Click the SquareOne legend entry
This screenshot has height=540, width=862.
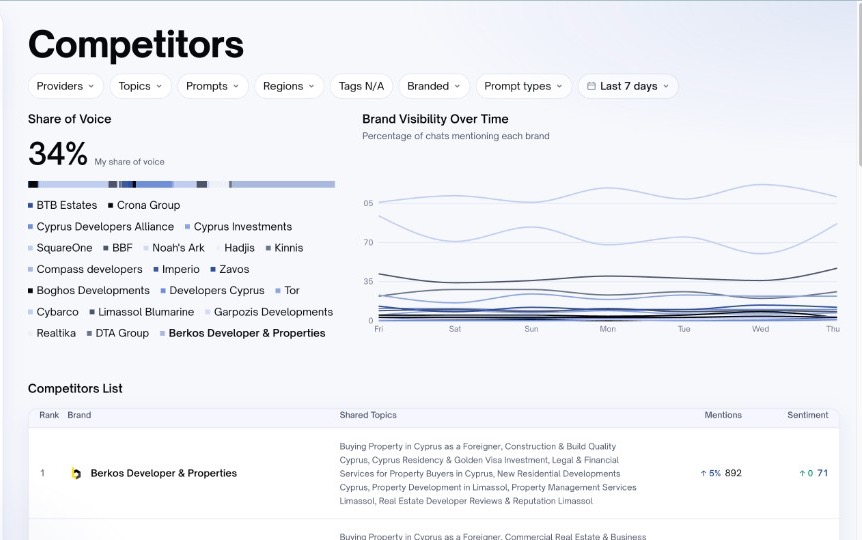[x=60, y=248]
